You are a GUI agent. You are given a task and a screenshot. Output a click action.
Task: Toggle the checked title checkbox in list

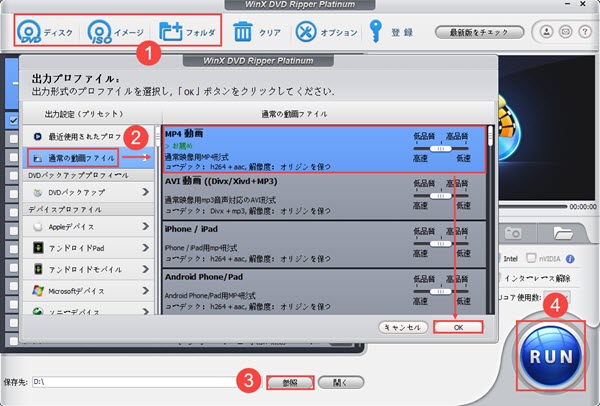click(14, 120)
